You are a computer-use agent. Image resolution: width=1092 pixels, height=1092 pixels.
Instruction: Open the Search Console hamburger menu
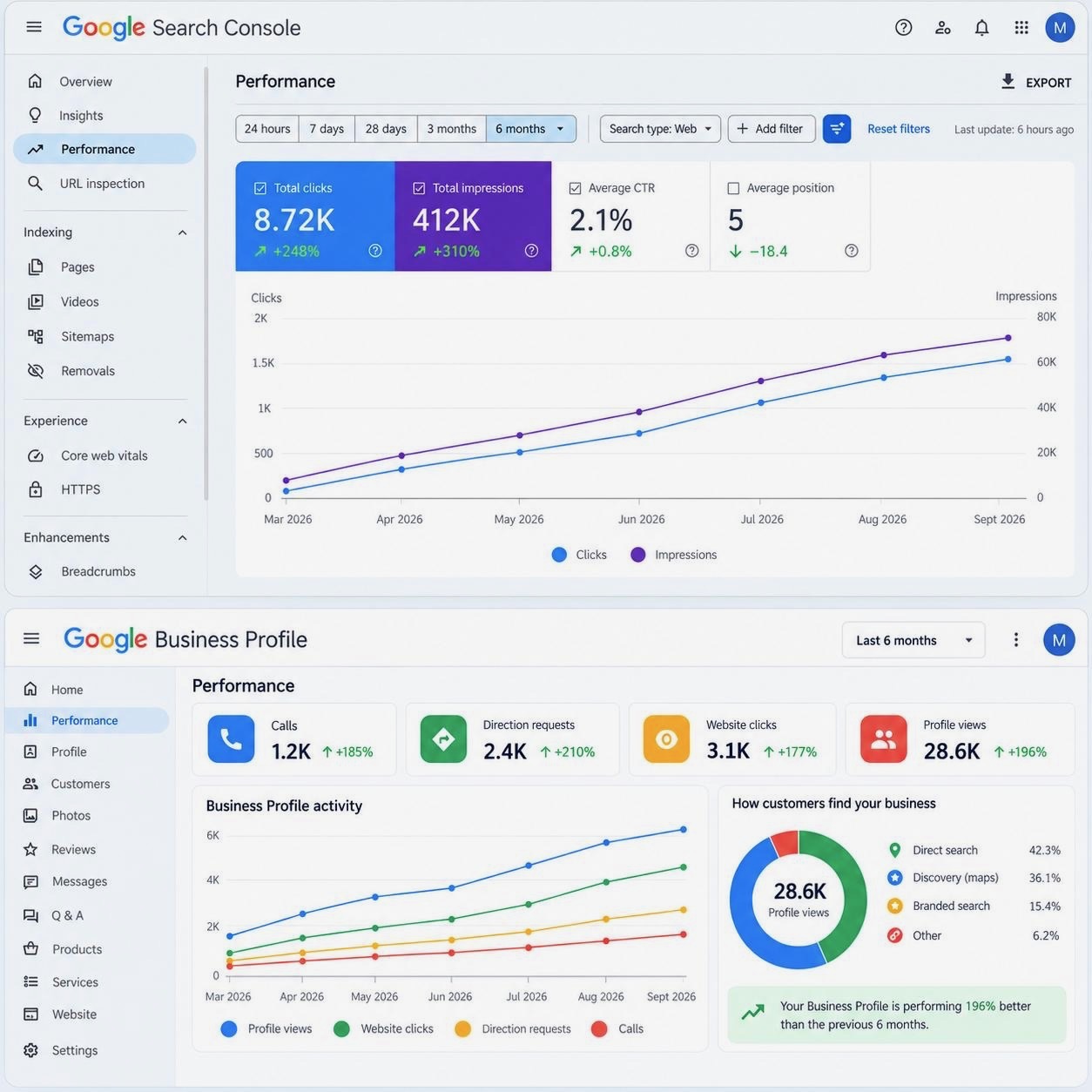click(x=34, y=27)
